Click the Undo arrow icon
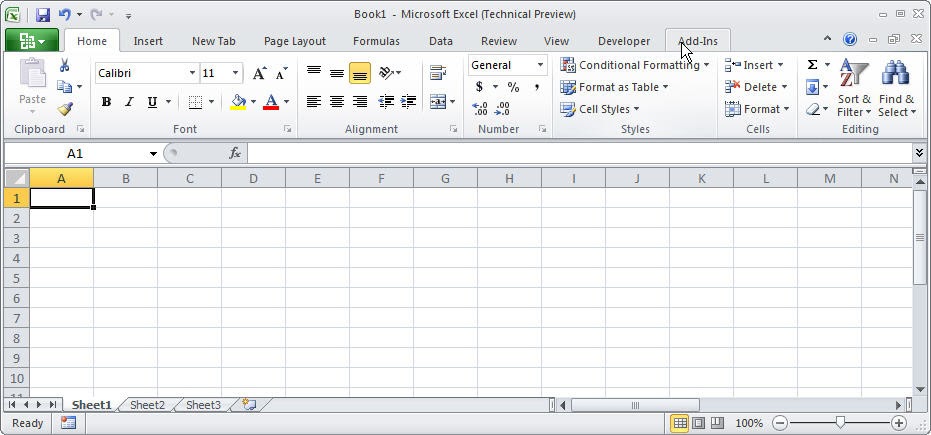Screen dimensions: 931x435 (x=65, y=15)
